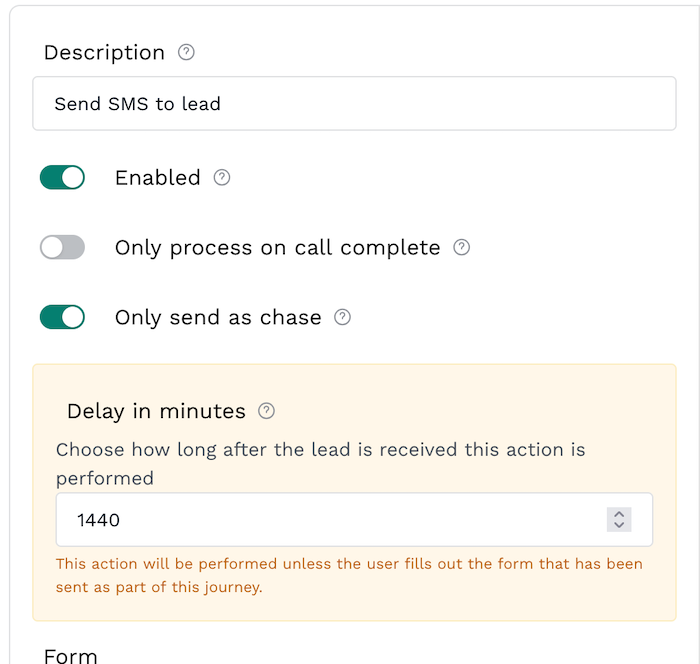The width and height of the screenshot is (700, 664).
Task: Show help for Only process on call complete
Action: click(x=462, y=248)
